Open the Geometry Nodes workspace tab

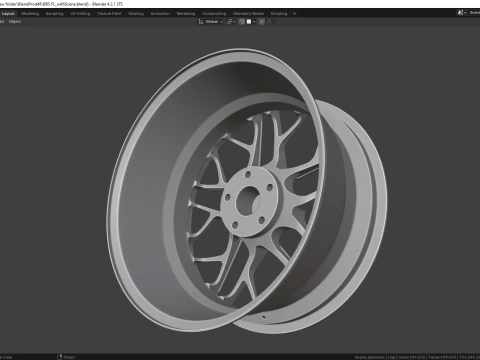pyautogui.click(x=248, y=14)
